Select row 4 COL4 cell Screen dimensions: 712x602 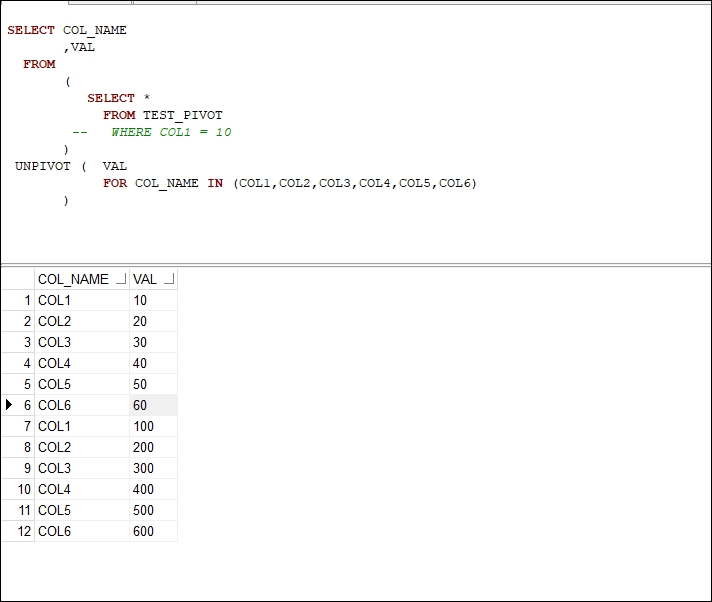[82, 363]
